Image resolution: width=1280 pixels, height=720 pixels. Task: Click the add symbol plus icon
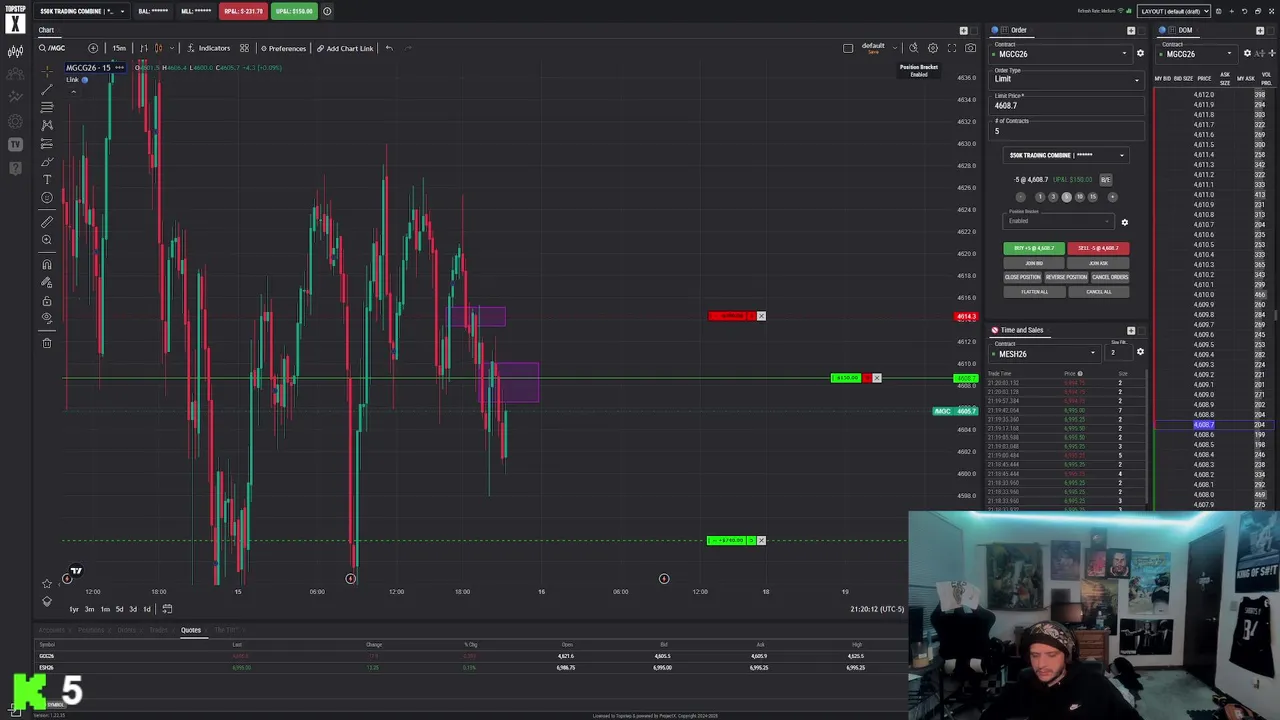(x=93, y=48)
